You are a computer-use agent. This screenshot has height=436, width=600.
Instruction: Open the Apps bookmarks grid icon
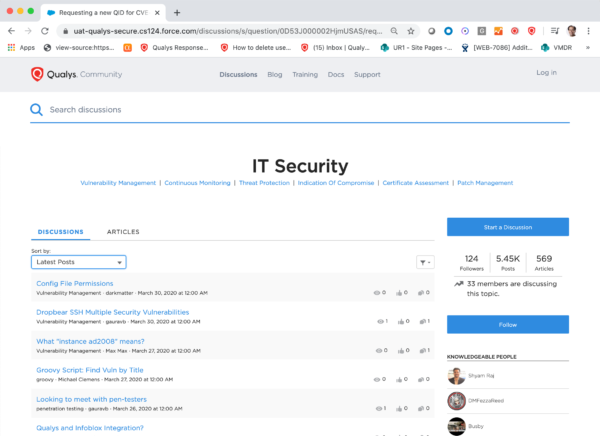(x=11, y=47)
